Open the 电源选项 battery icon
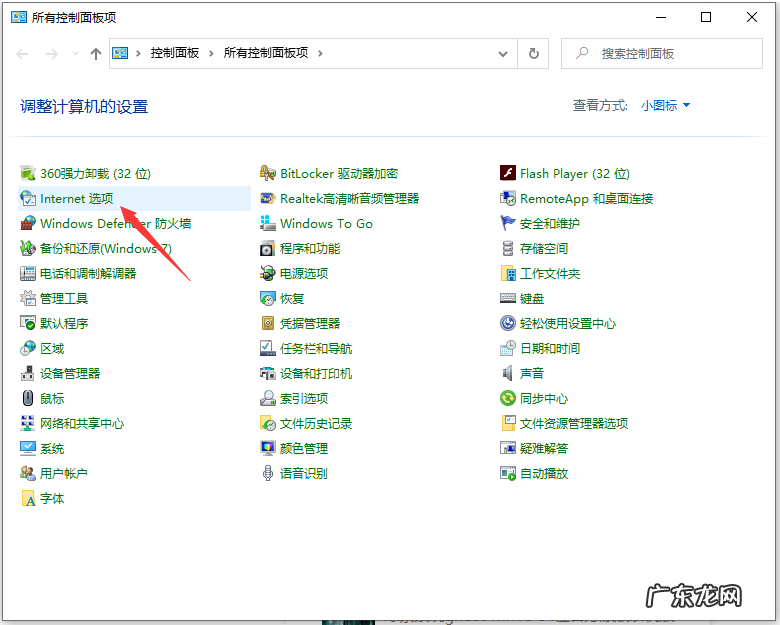Screen dimensions: 780x625 [268, 273]
